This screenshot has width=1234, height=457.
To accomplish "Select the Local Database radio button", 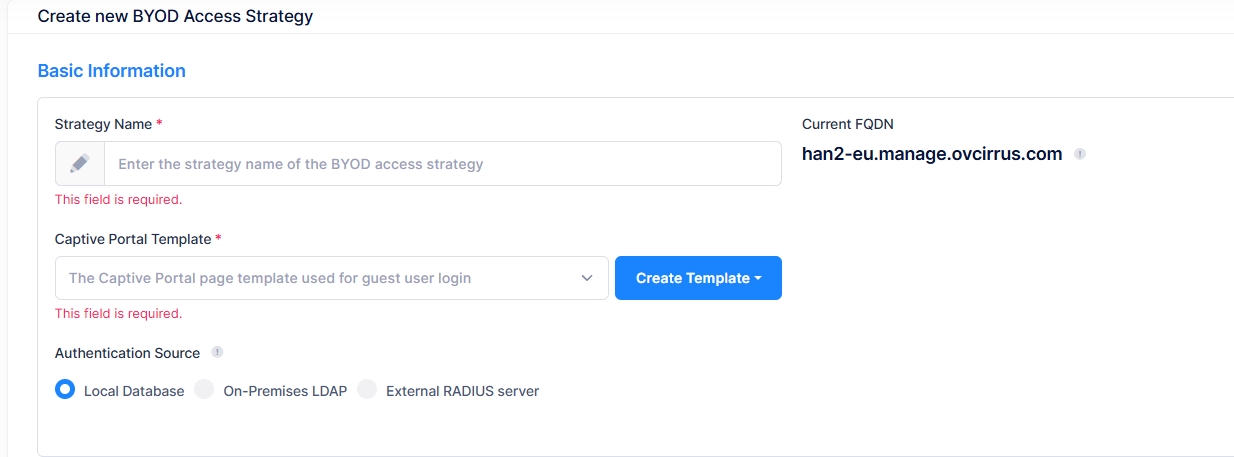I will coord(65,390).
